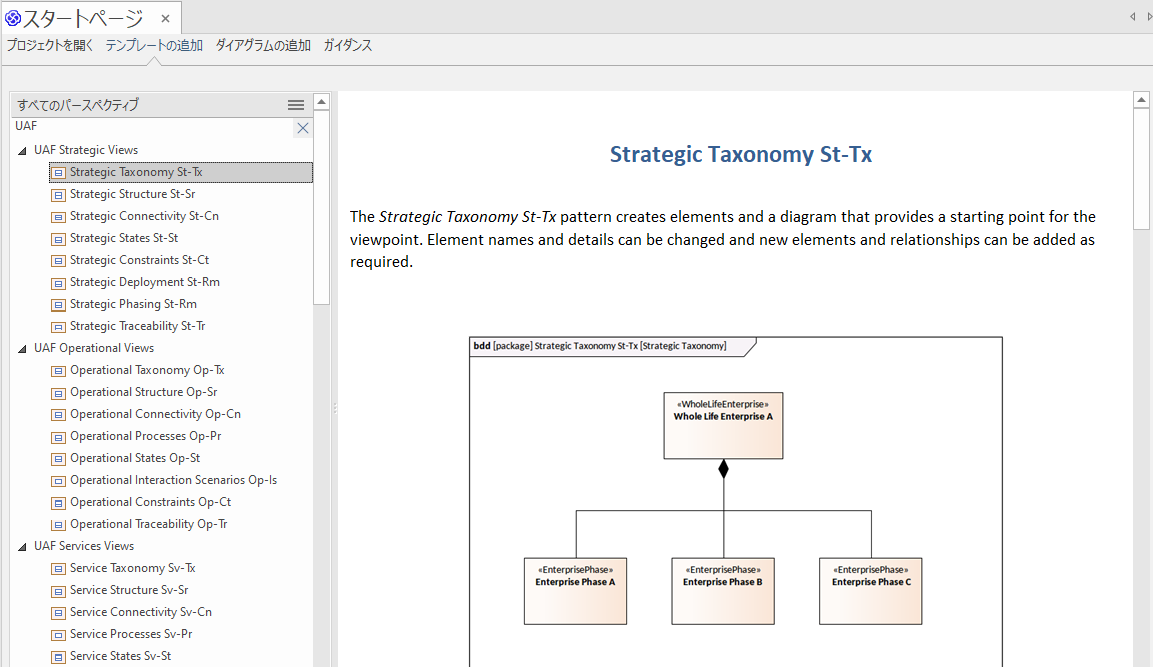Click the Service Structure Sv-Sr pattern icon

[58, 591]
